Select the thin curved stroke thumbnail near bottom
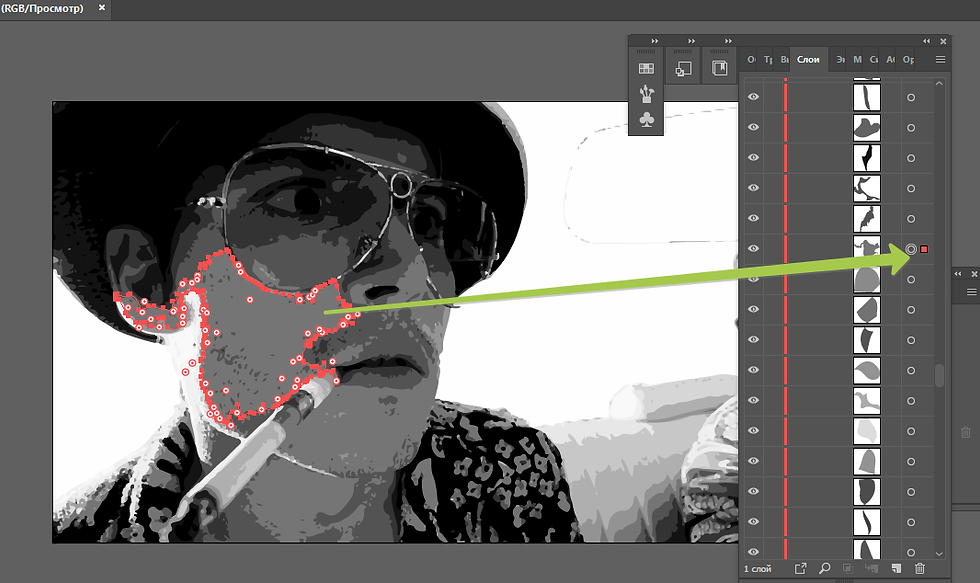 [x=867, y=522]
